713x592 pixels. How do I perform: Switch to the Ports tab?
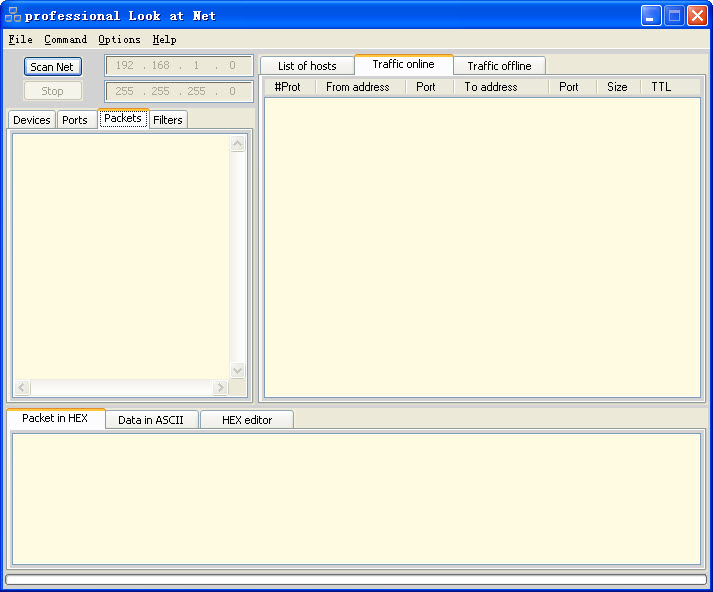coord(75,120)
